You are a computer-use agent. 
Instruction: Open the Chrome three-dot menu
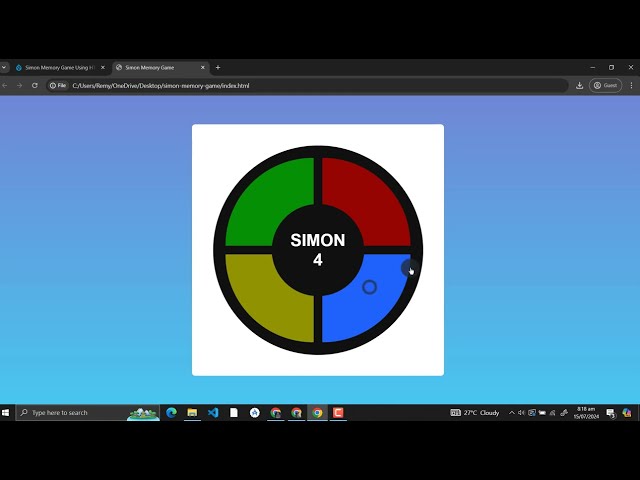(631, 86)
